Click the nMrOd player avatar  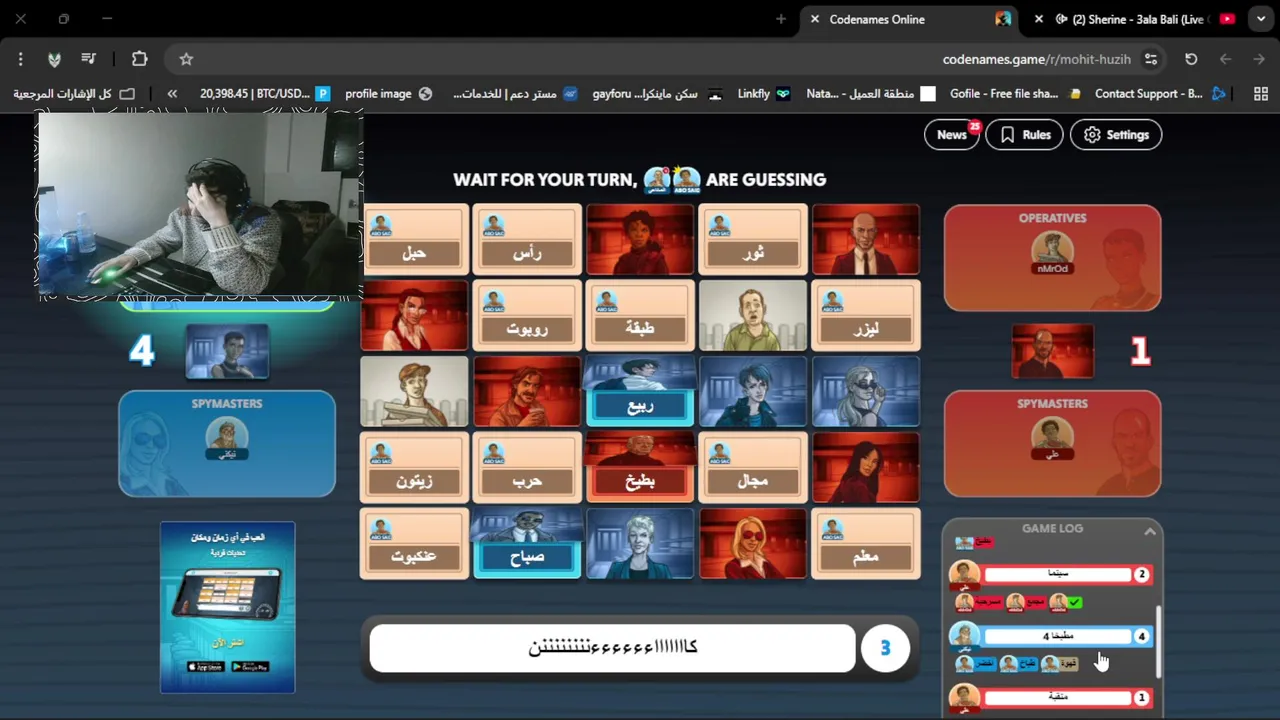[x=1052, y=250]
